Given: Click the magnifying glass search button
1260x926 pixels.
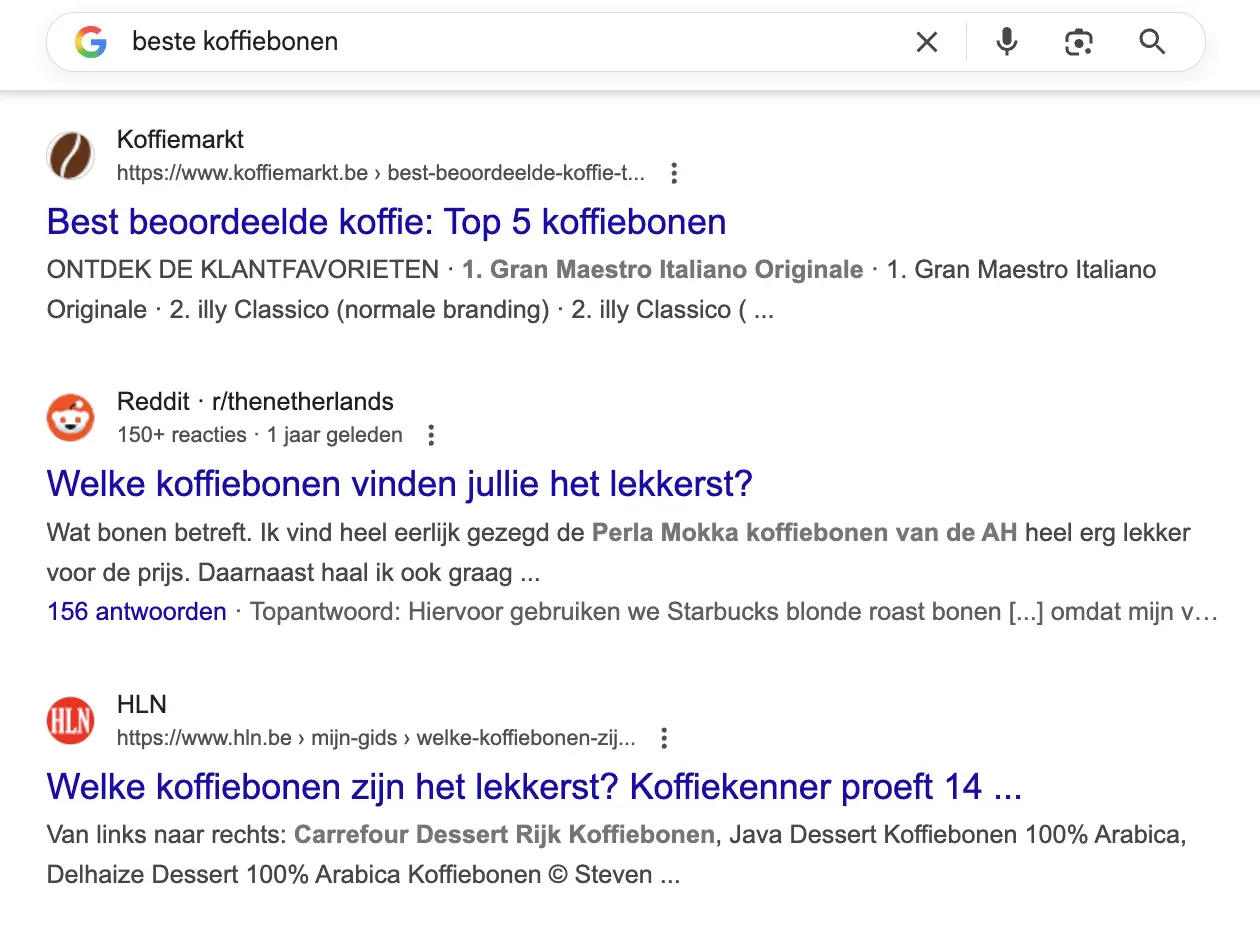Looking at the screenshot, I should pyautogui.click(x=1153, y=42).
